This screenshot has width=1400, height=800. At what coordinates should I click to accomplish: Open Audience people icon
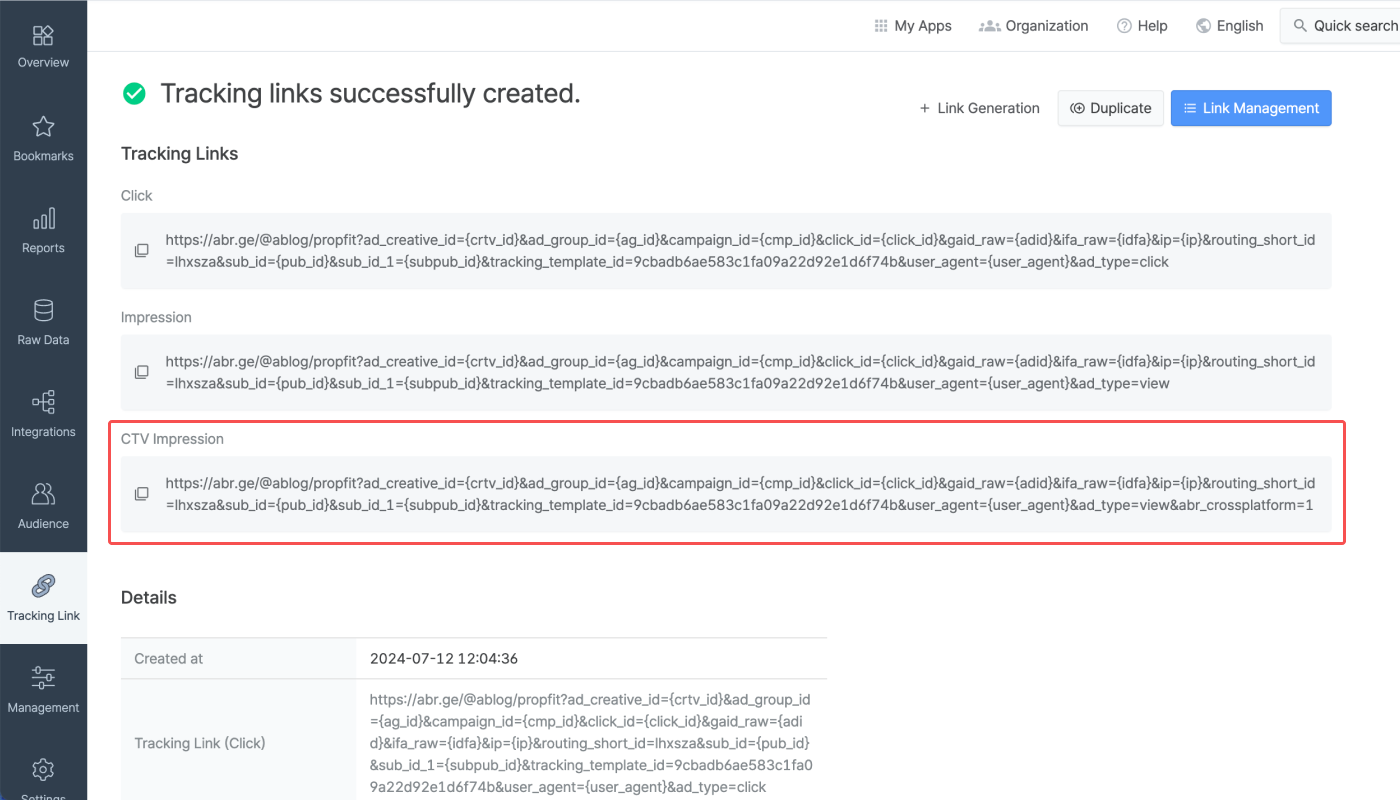43,494
